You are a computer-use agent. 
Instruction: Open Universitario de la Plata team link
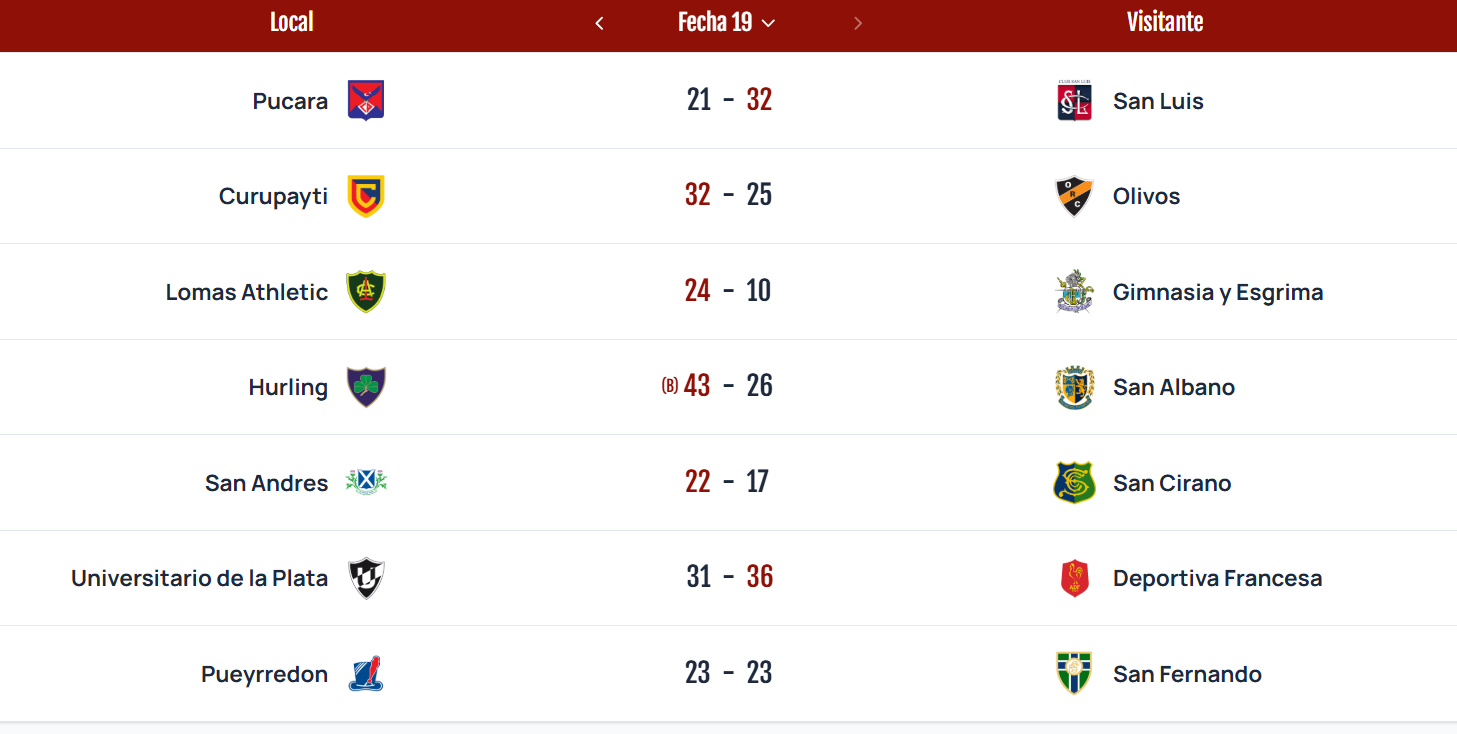199,578
